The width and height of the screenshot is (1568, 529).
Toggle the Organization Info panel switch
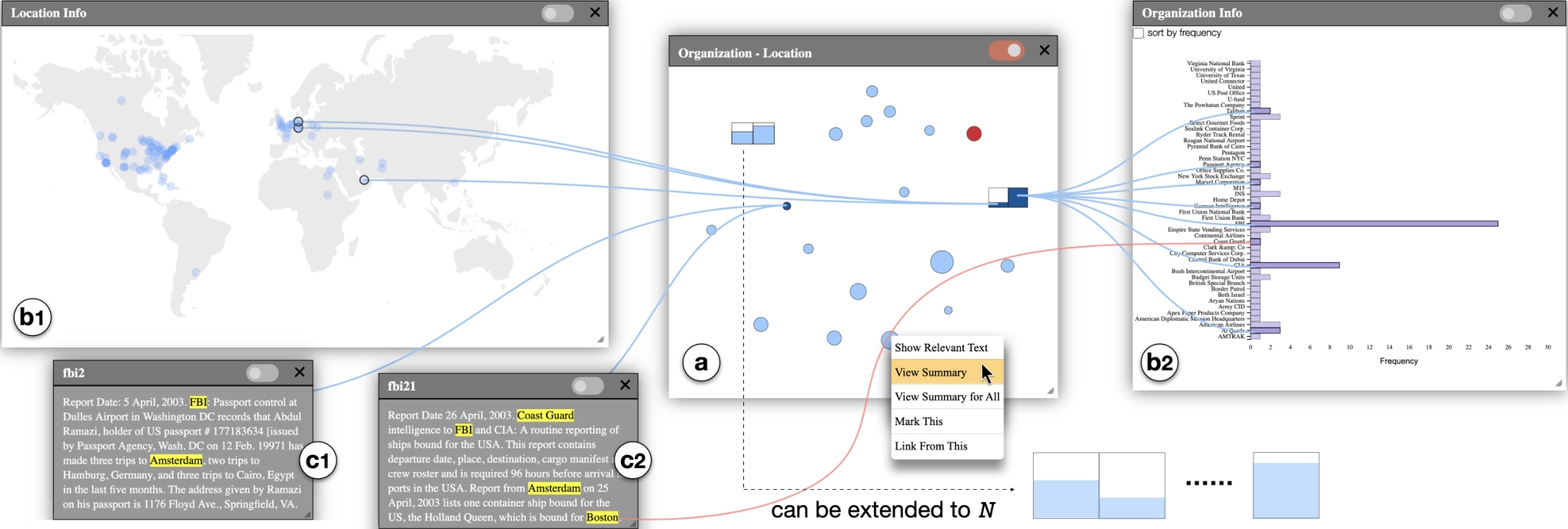click(x=1516, y=13)
